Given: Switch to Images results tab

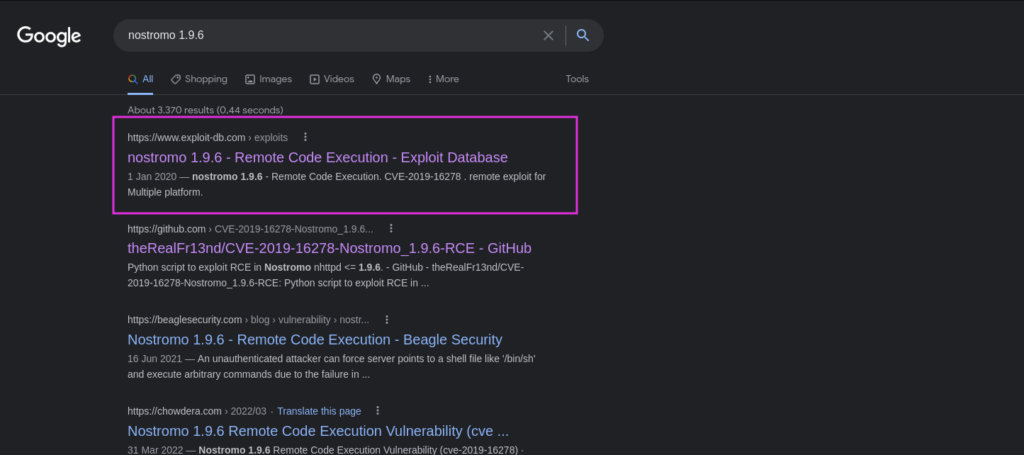Looking at the screenshot, I should pos(268,79).
